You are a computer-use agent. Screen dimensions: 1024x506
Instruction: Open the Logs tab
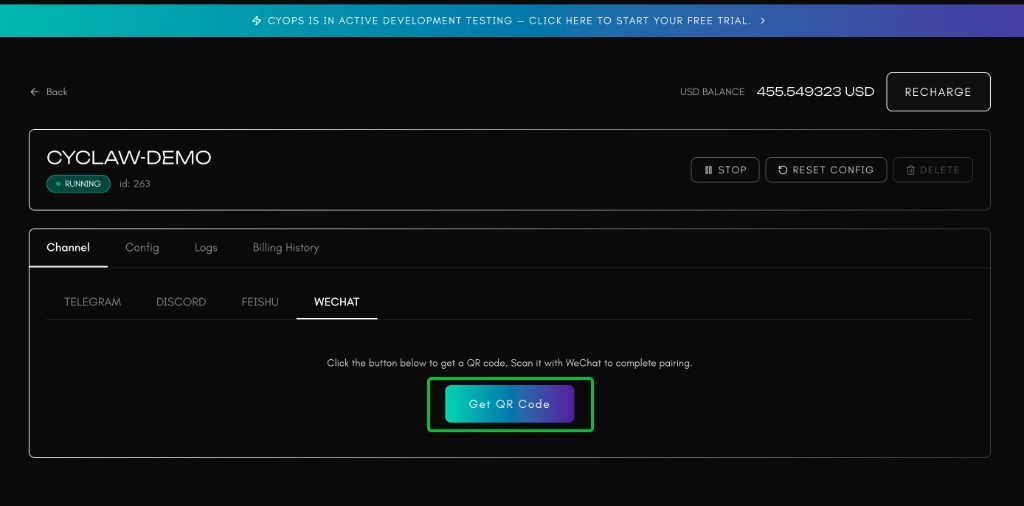(x=206, y=248)
